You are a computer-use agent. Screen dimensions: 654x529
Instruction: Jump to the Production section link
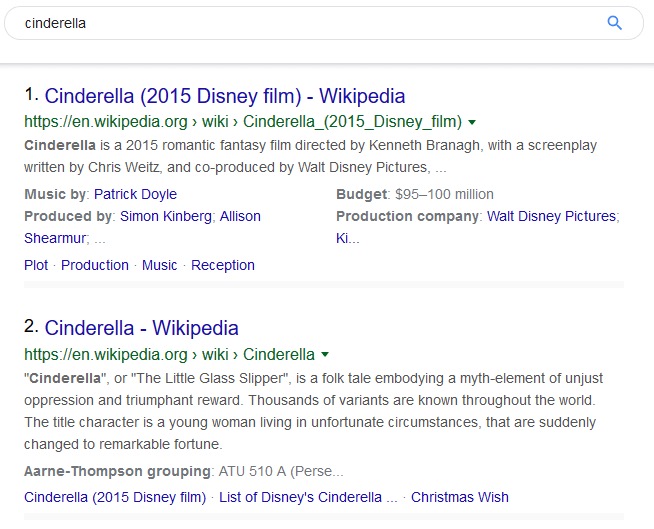pyautogui.click(x=95, y=265)
